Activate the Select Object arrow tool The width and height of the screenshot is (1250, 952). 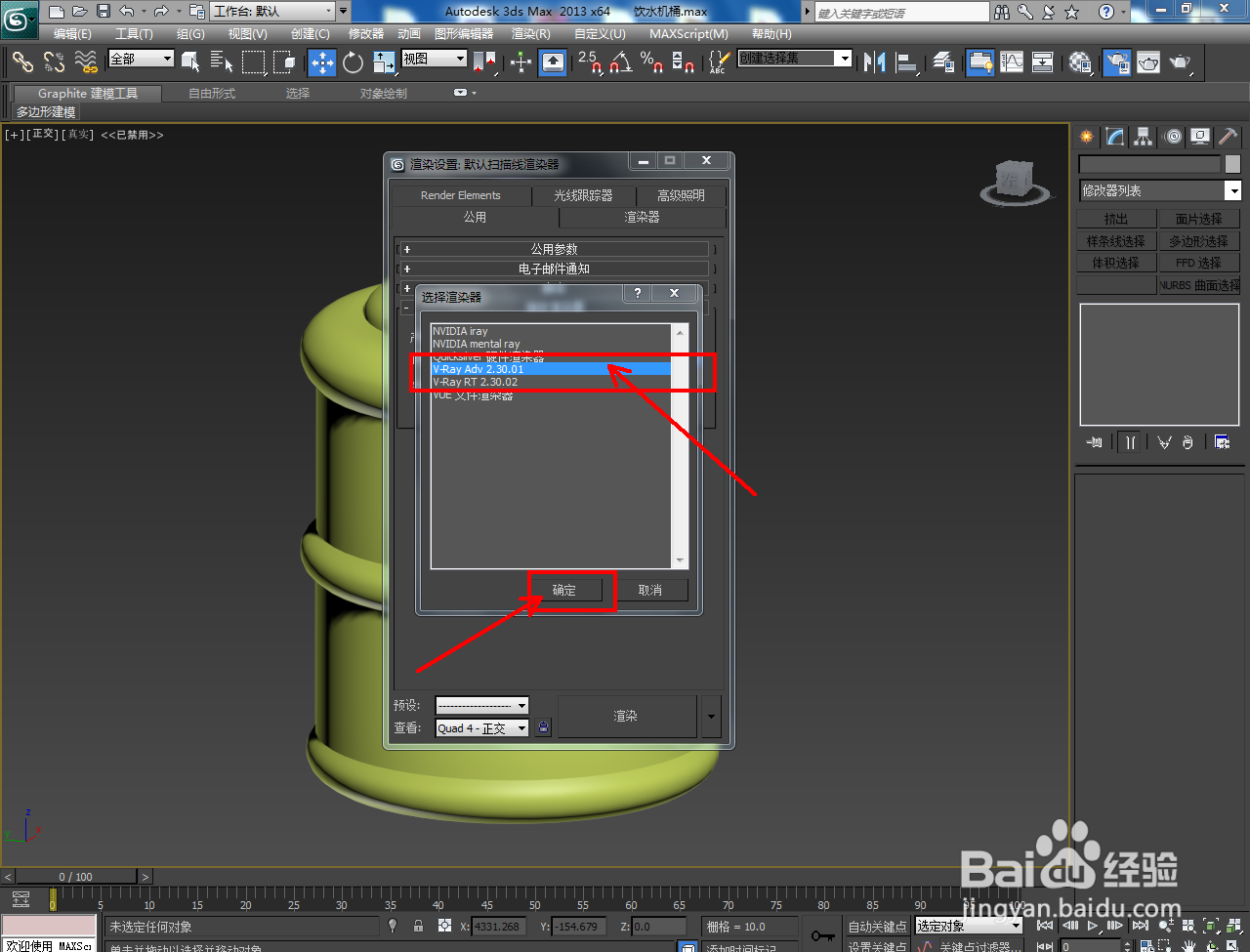[191, 62]
